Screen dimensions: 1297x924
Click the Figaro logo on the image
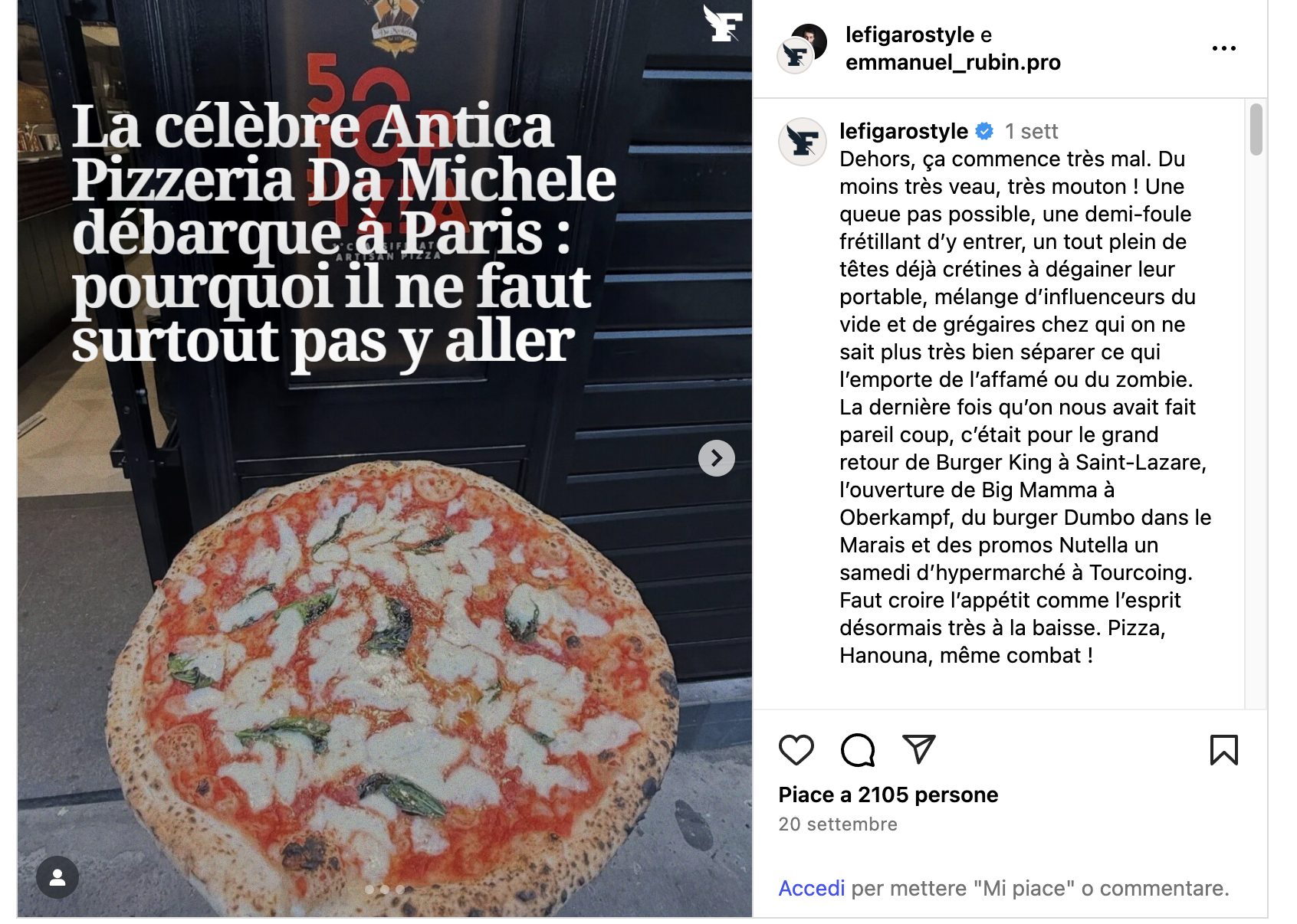coord(723,23)
